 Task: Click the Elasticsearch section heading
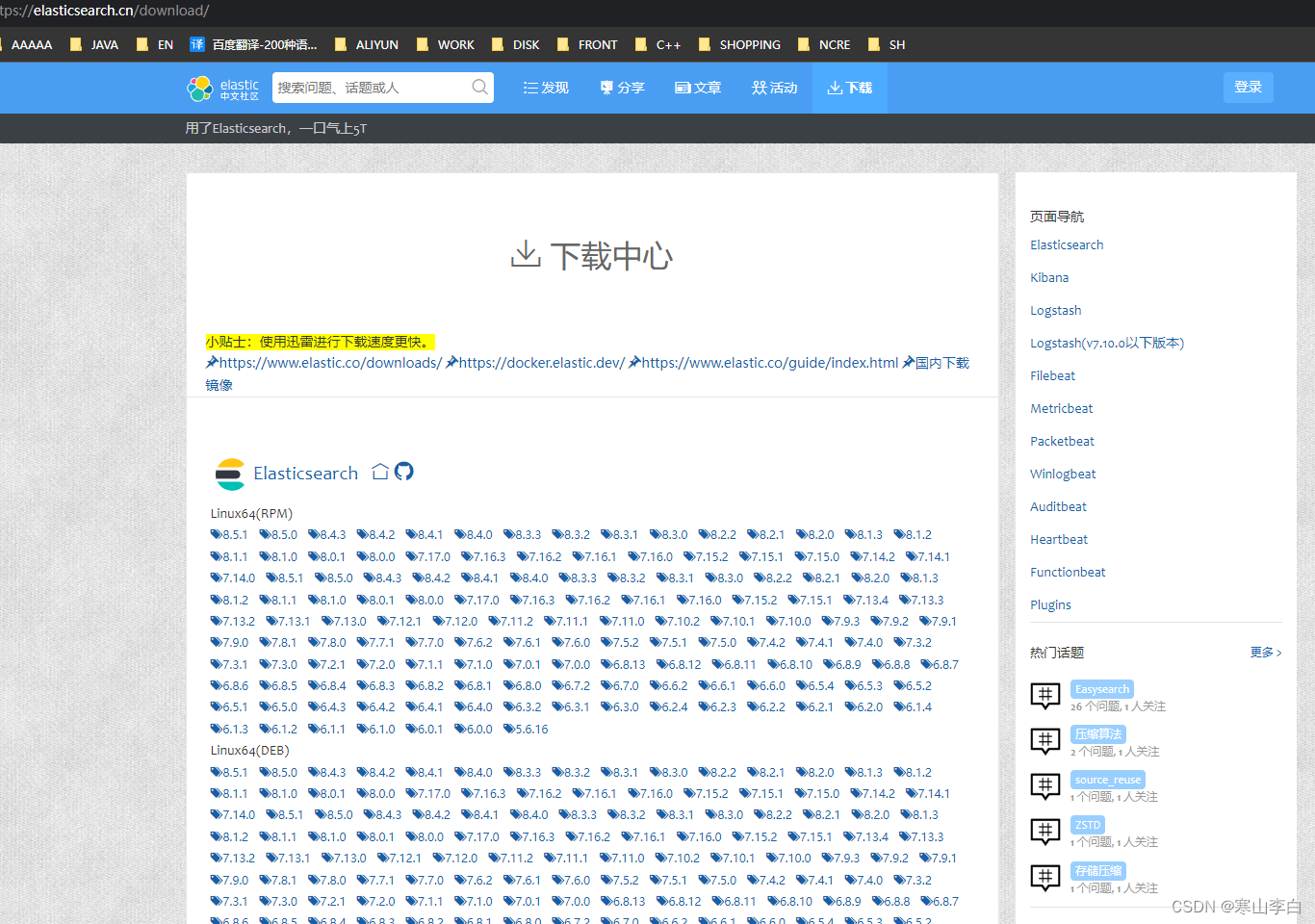tap(305, 473)
